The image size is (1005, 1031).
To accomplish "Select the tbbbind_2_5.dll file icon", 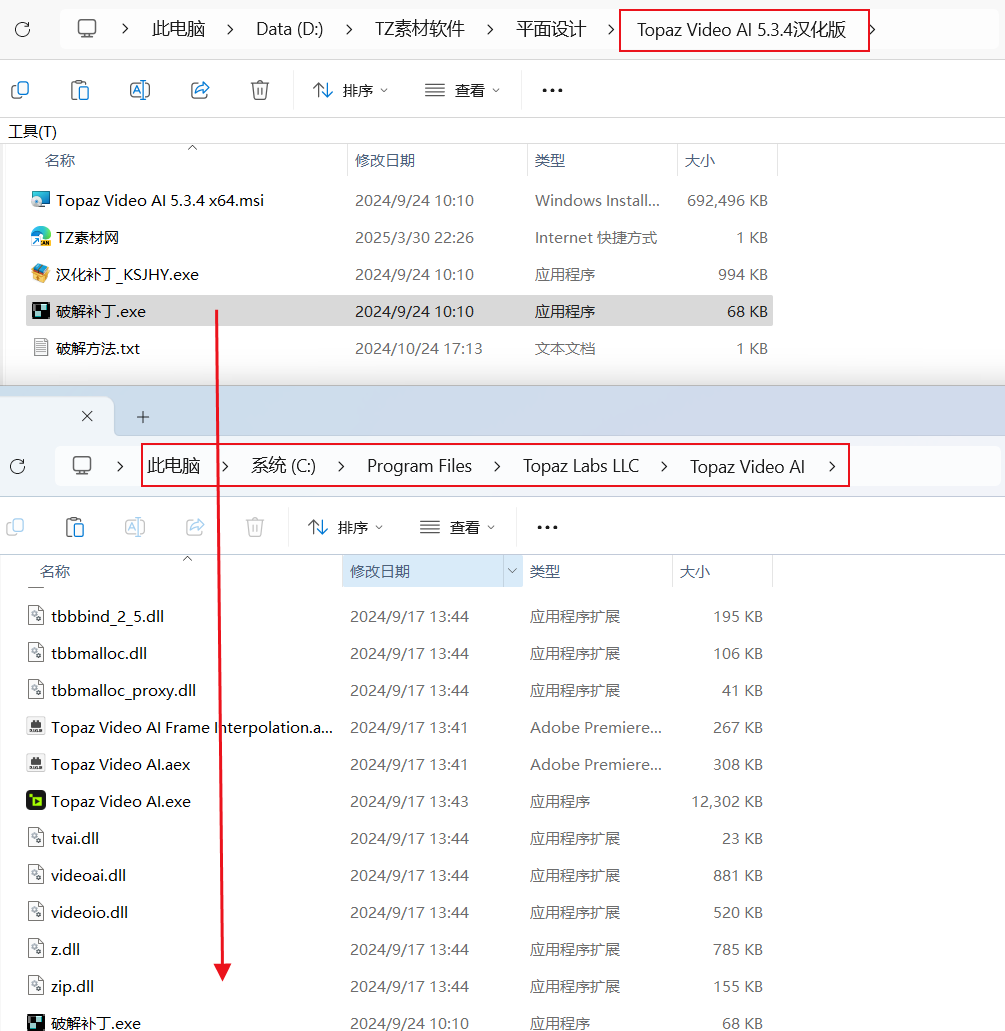I will 36,616.
